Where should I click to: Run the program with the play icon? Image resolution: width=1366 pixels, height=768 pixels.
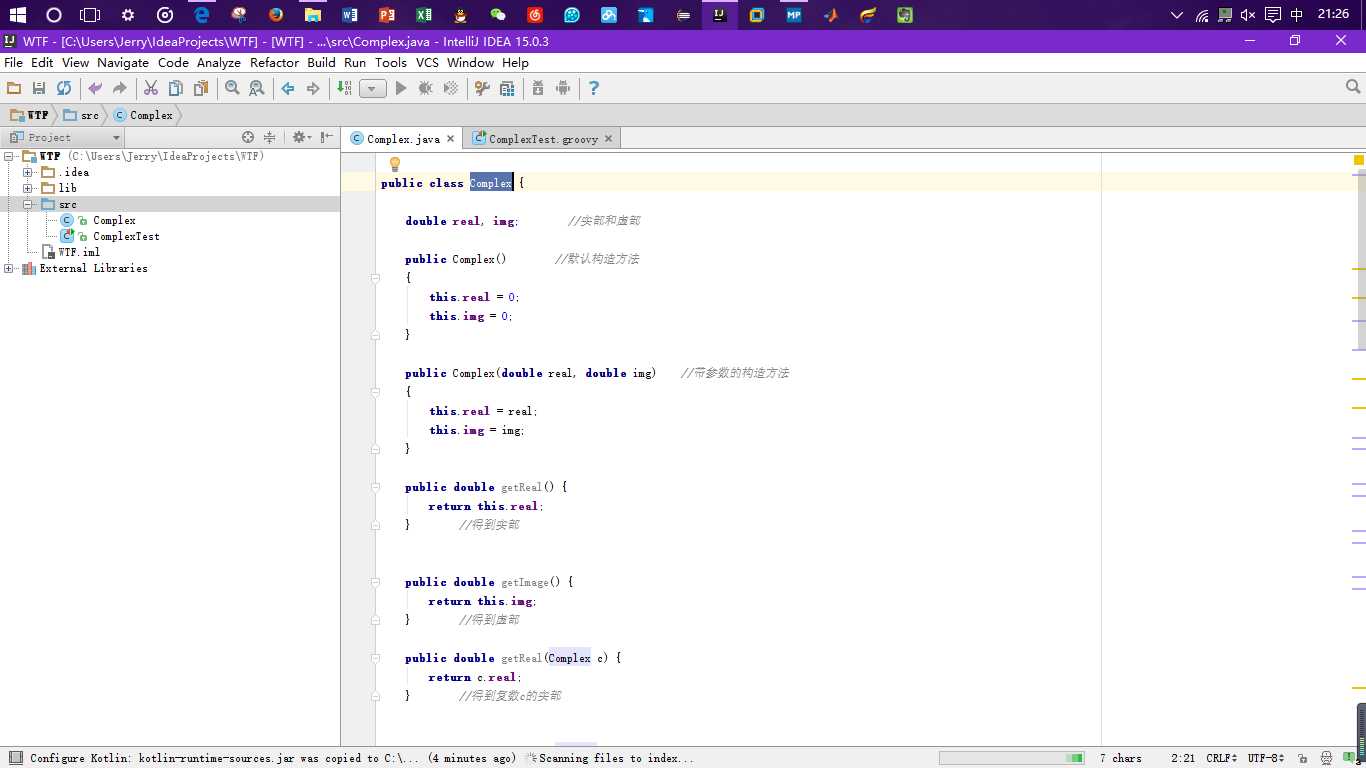pos(401,88)
